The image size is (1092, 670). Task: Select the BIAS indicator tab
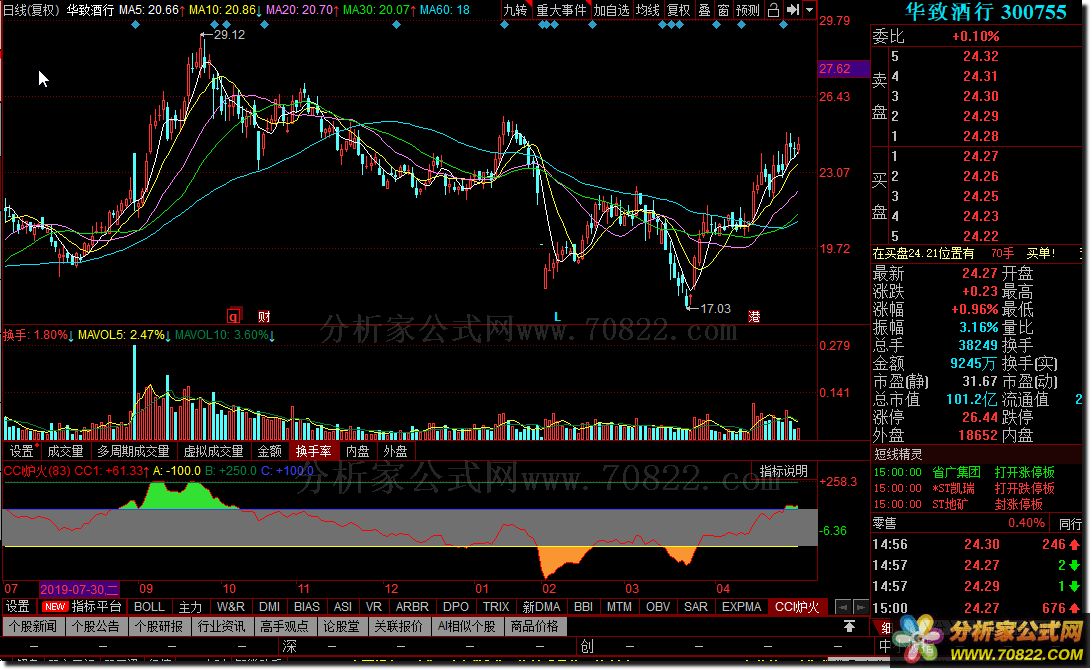click(x=307, y=607)
